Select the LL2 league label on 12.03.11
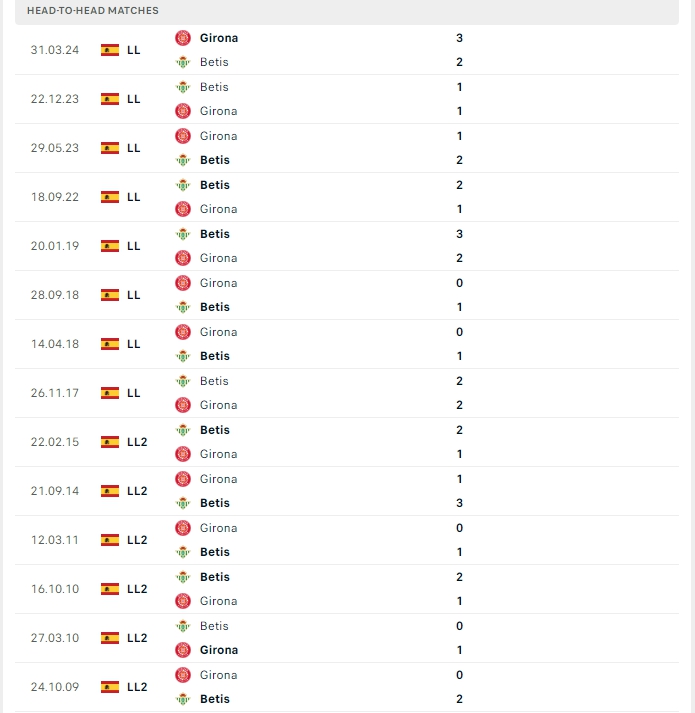Screen dimensions: 695x713 click(x=137, y=540)
